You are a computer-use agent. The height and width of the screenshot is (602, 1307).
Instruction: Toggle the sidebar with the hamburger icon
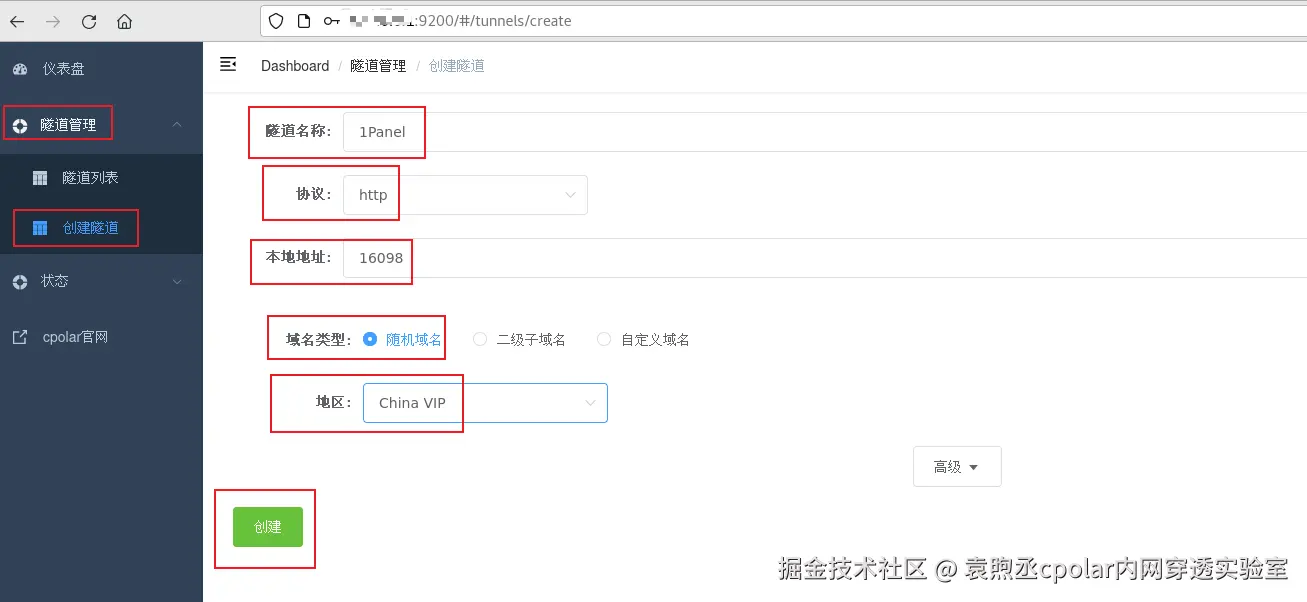point(228,64)
